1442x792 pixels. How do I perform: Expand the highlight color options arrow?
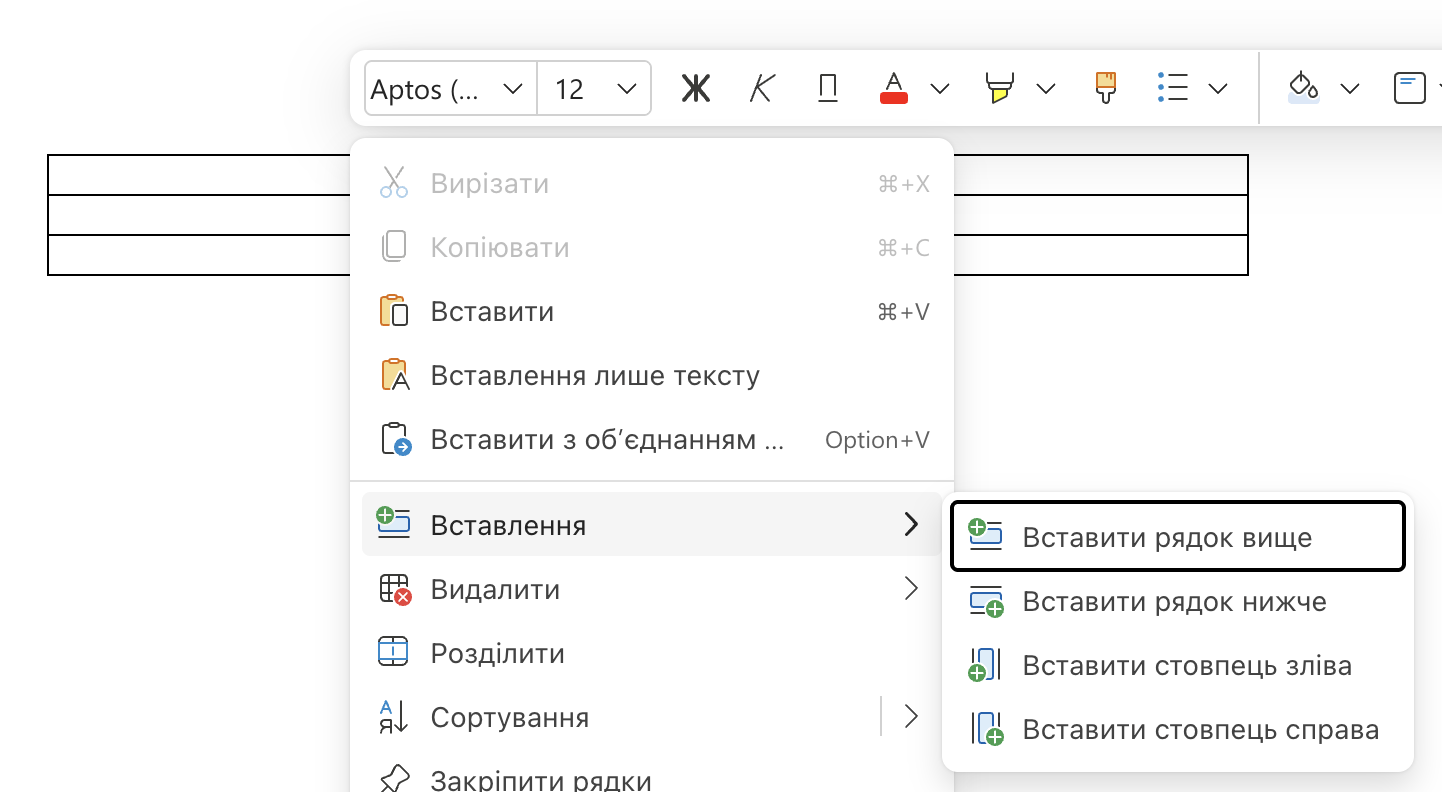(x=1046, y=89)
